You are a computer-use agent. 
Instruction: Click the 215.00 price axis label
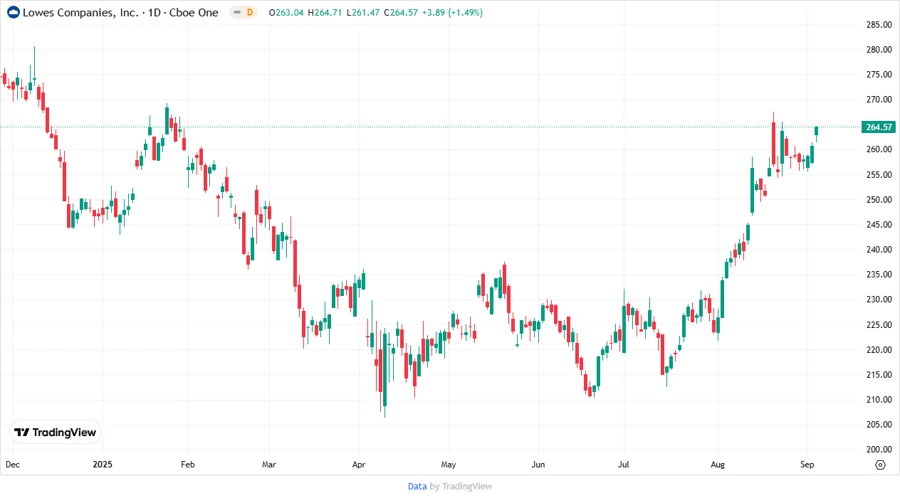point(879,375)
